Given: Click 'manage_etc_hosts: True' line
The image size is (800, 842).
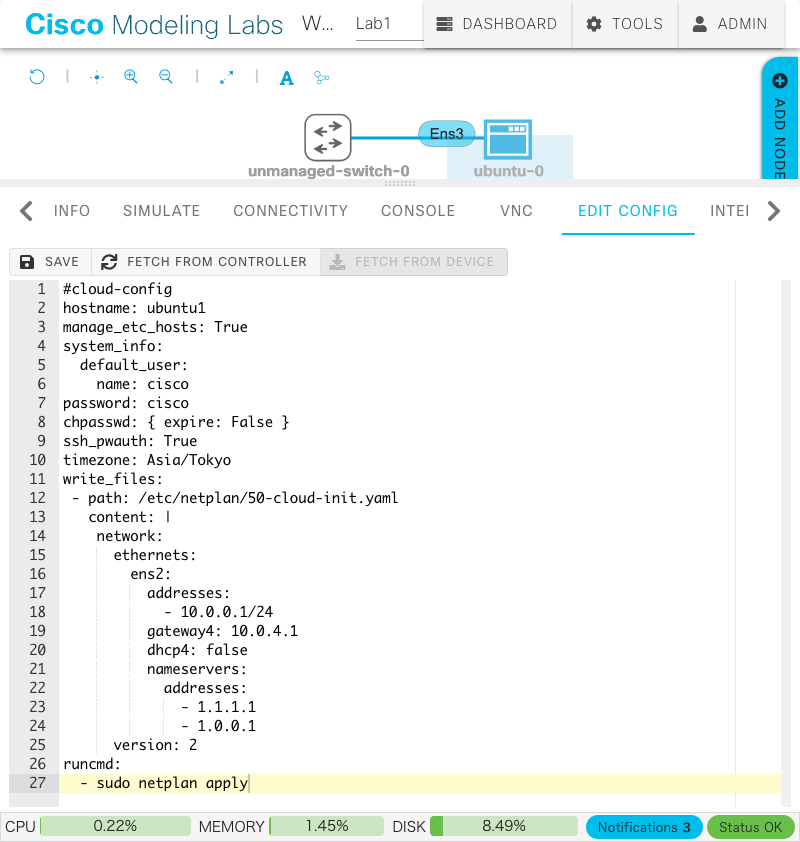Looking at the screenshot, I should click(155, 327).
